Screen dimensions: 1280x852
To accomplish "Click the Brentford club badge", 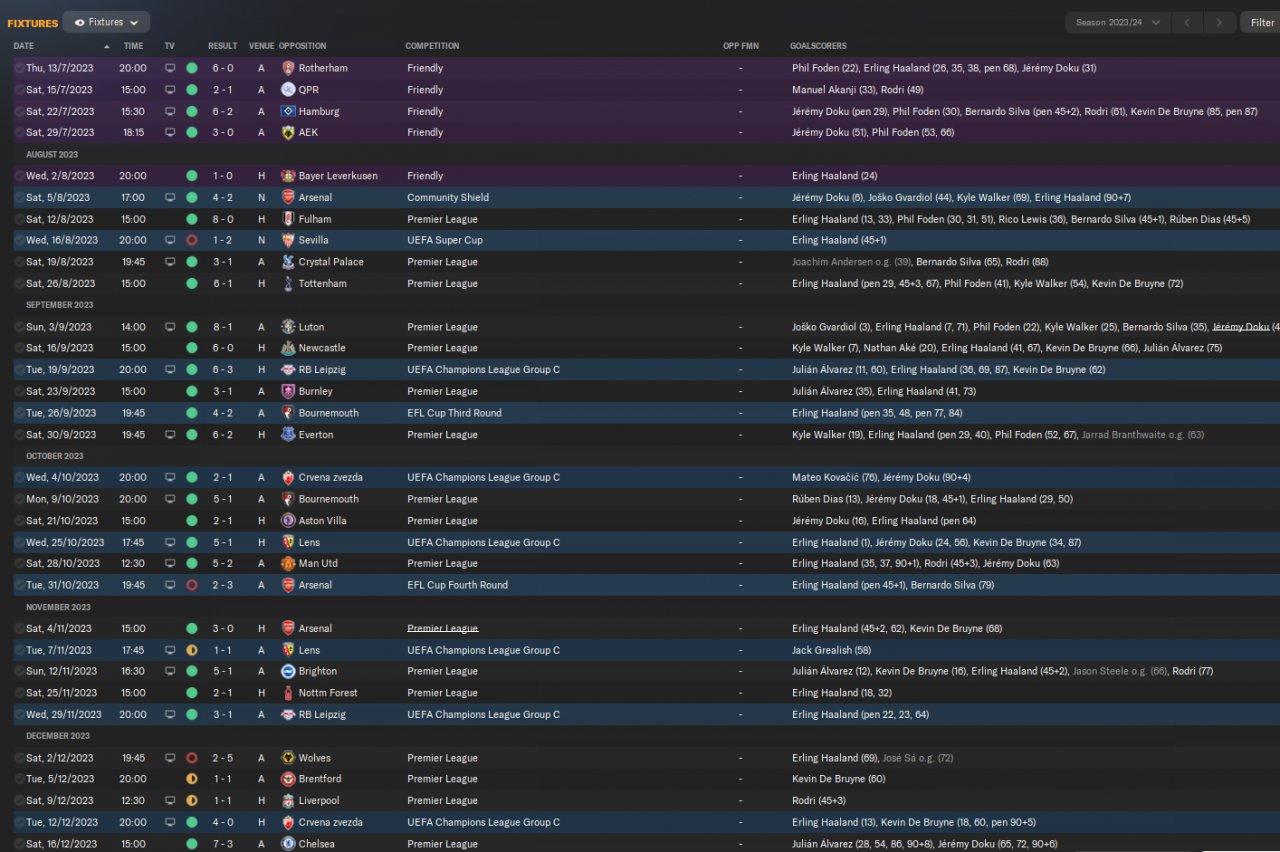I will 288,779.
